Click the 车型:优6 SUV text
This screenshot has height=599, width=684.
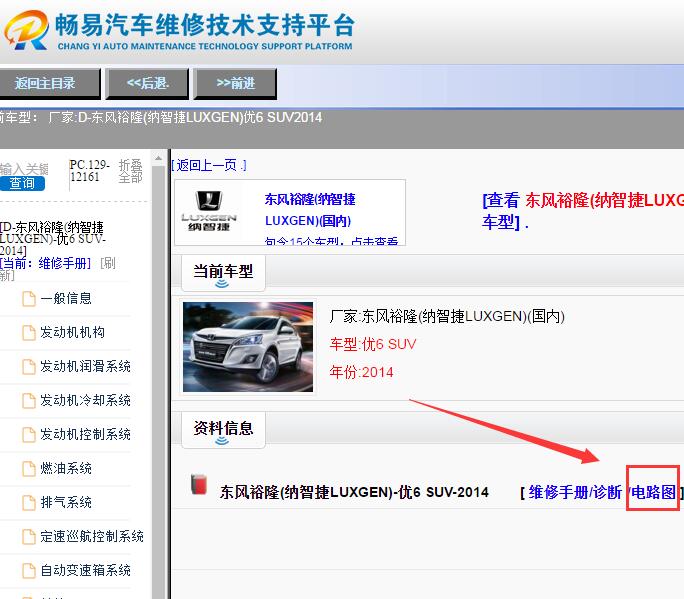coord(373,344)
